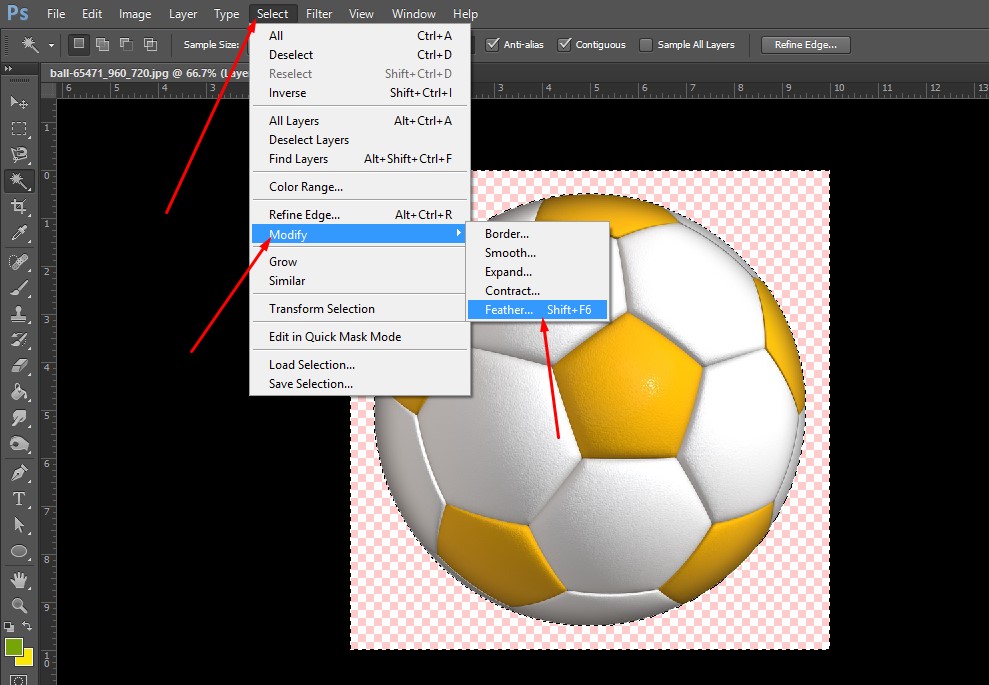
Task: Choose Subtract from Selection mode
Action: tap(126, 44)
